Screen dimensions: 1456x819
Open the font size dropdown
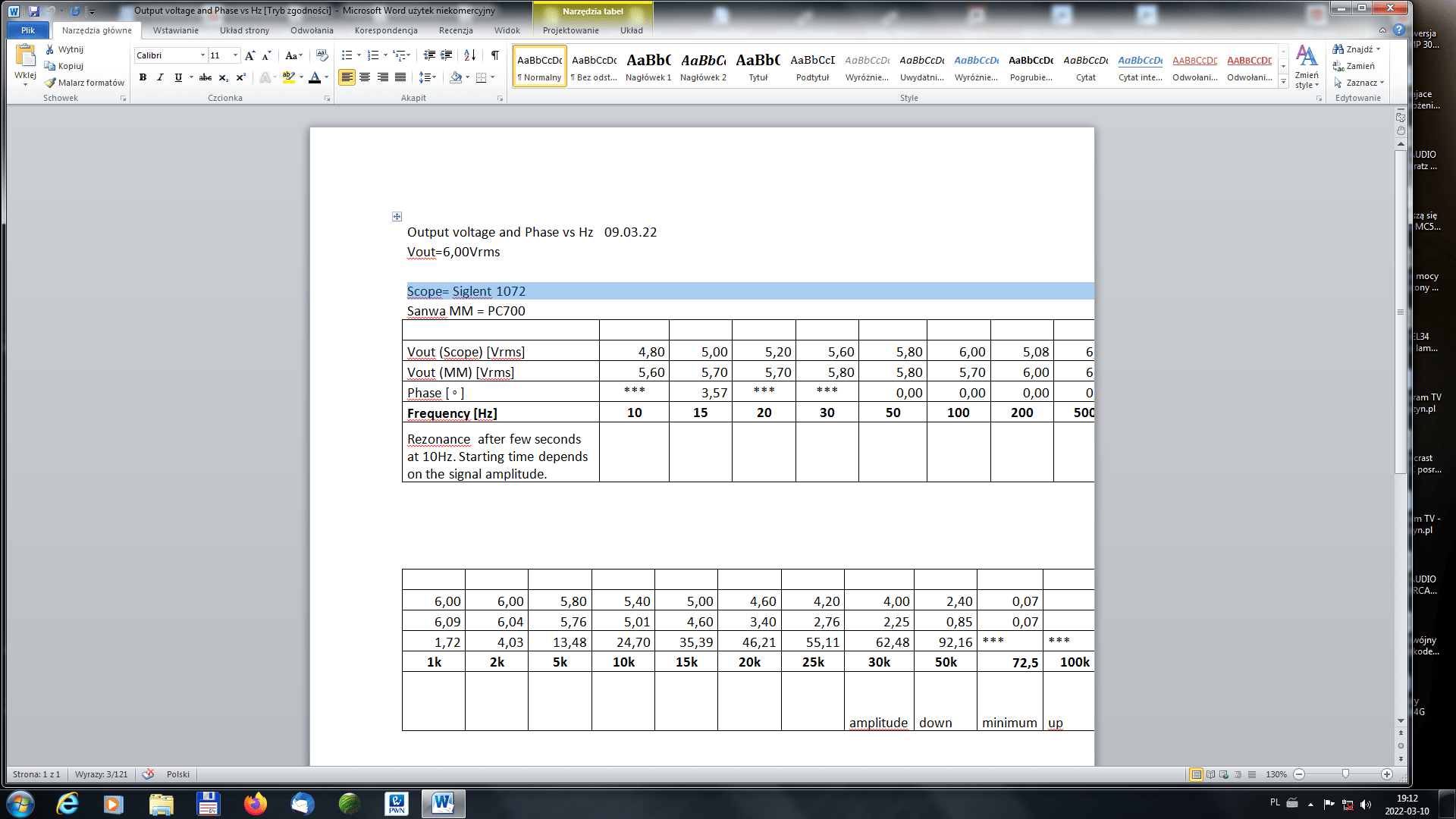point(235,55)
